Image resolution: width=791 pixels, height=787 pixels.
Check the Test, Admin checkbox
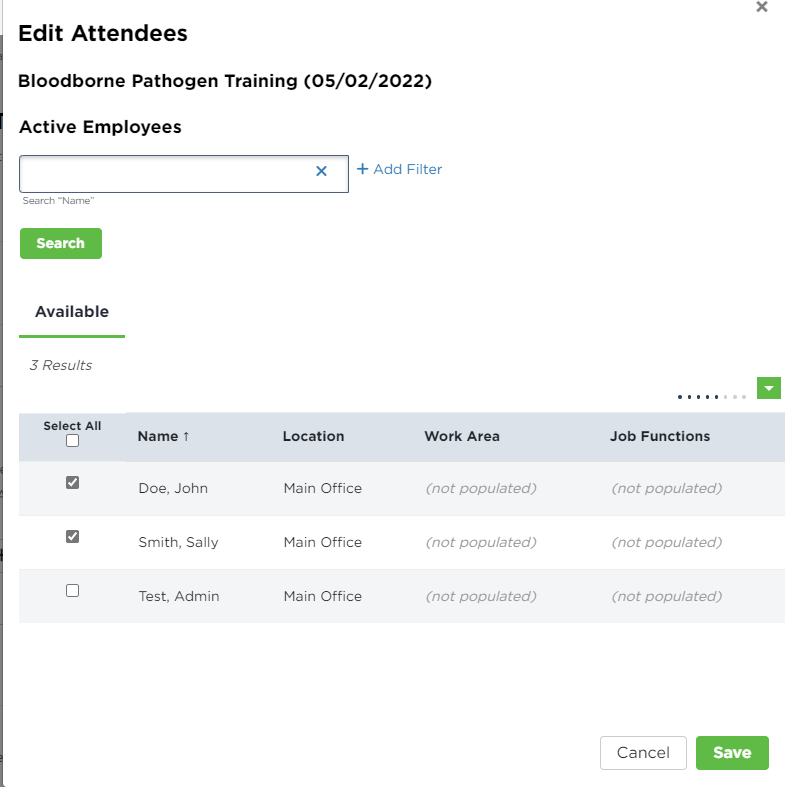pos(72,591)
